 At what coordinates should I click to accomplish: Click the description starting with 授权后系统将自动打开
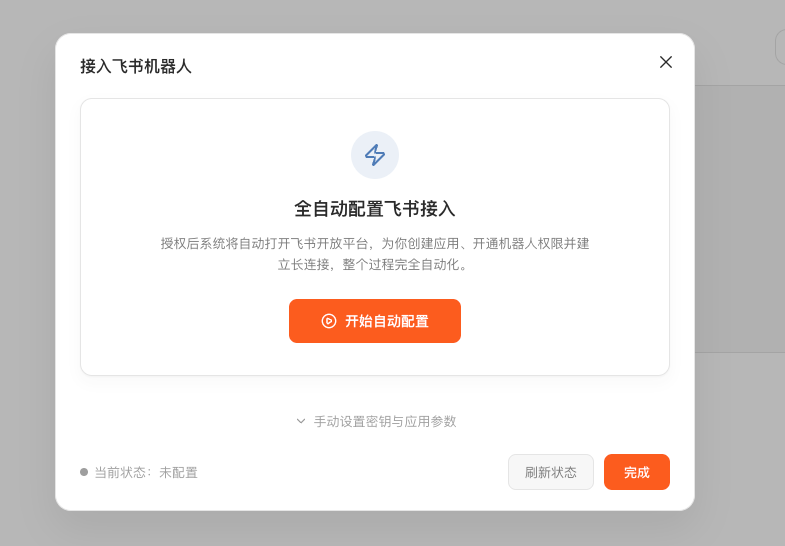point(375,243)
